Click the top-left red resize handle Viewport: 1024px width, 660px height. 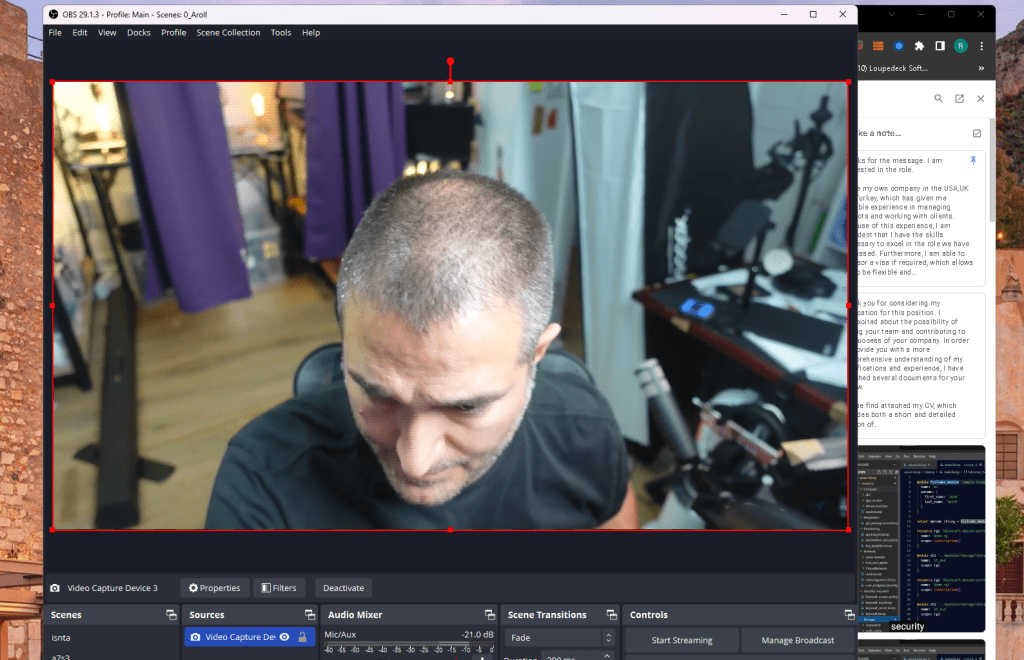(53, 82)
